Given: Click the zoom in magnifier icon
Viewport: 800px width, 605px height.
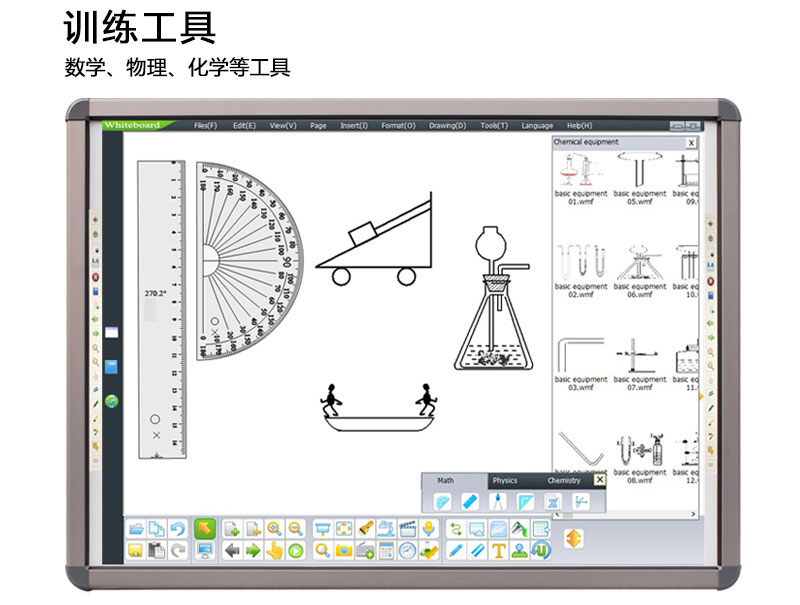Looking at the screenshot, I should [x=273, y=528].
